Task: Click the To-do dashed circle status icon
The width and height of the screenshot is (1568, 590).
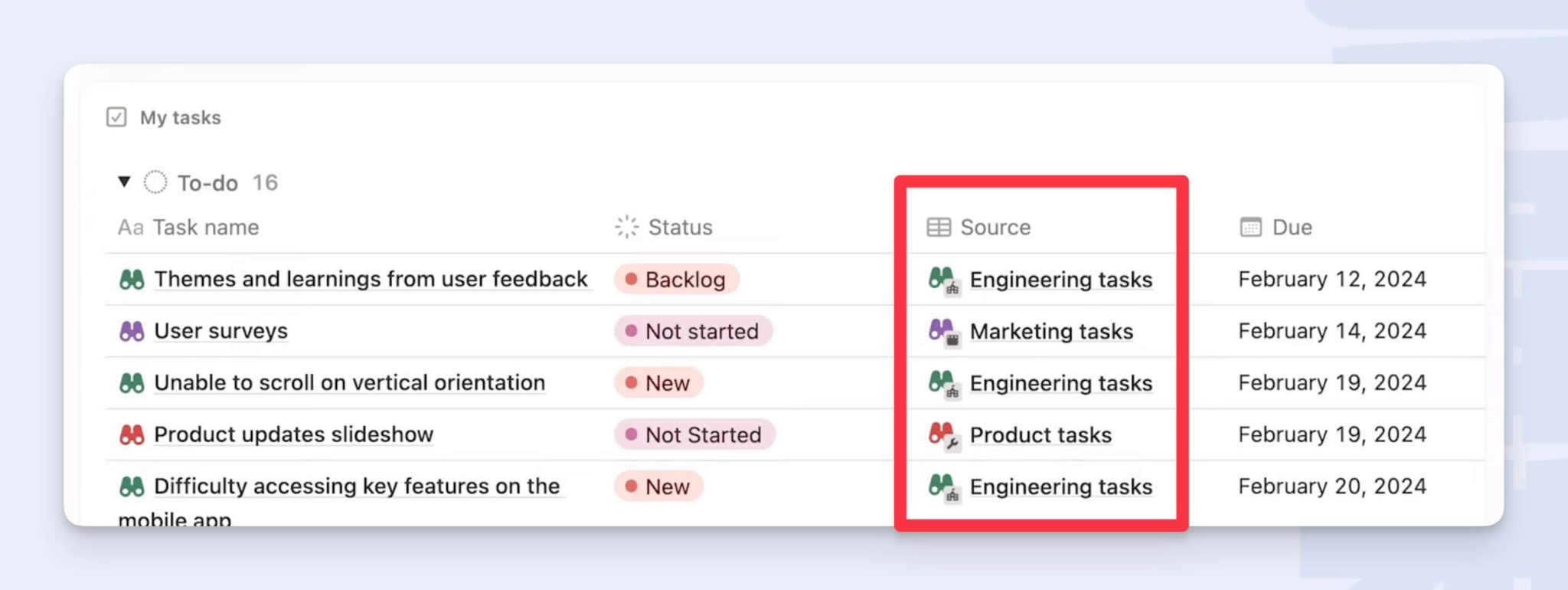Action: click(155, 182)
